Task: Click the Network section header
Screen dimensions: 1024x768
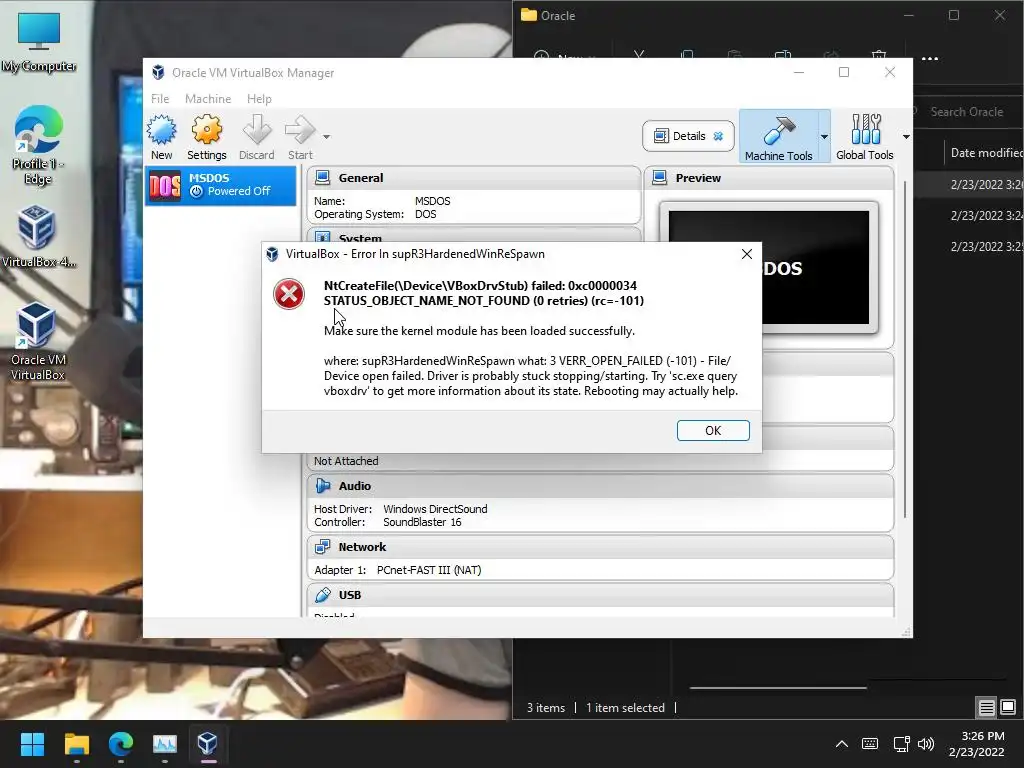Action: pyautogui.click(x=600, y=547)
